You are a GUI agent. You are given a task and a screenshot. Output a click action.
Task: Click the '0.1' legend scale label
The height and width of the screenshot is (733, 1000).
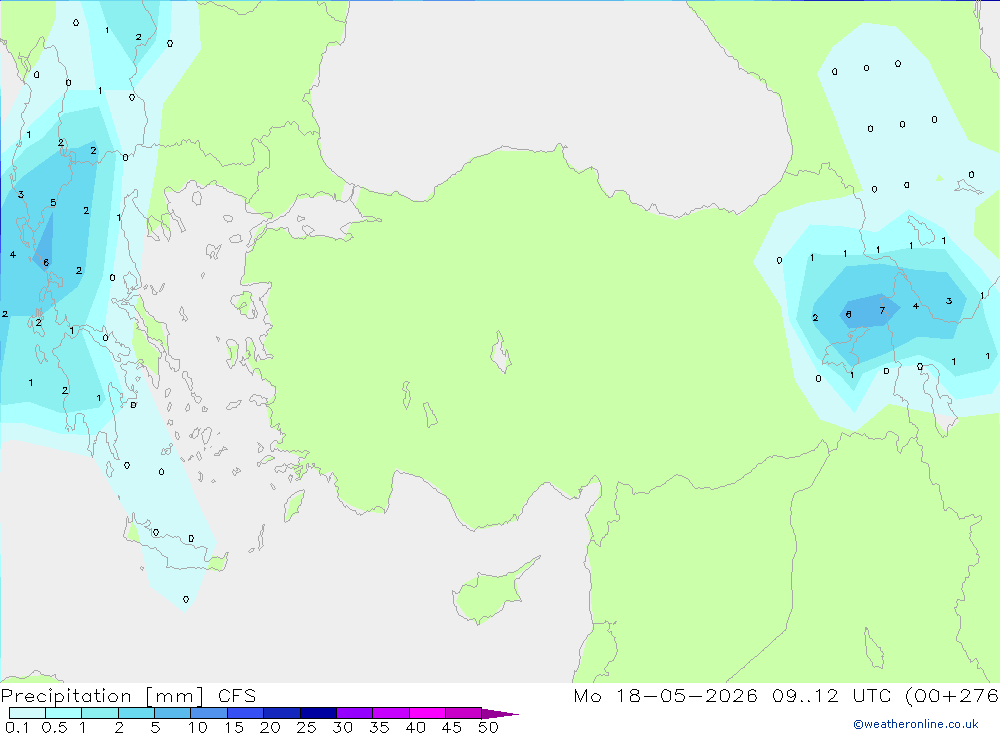[x=17, y=727]
